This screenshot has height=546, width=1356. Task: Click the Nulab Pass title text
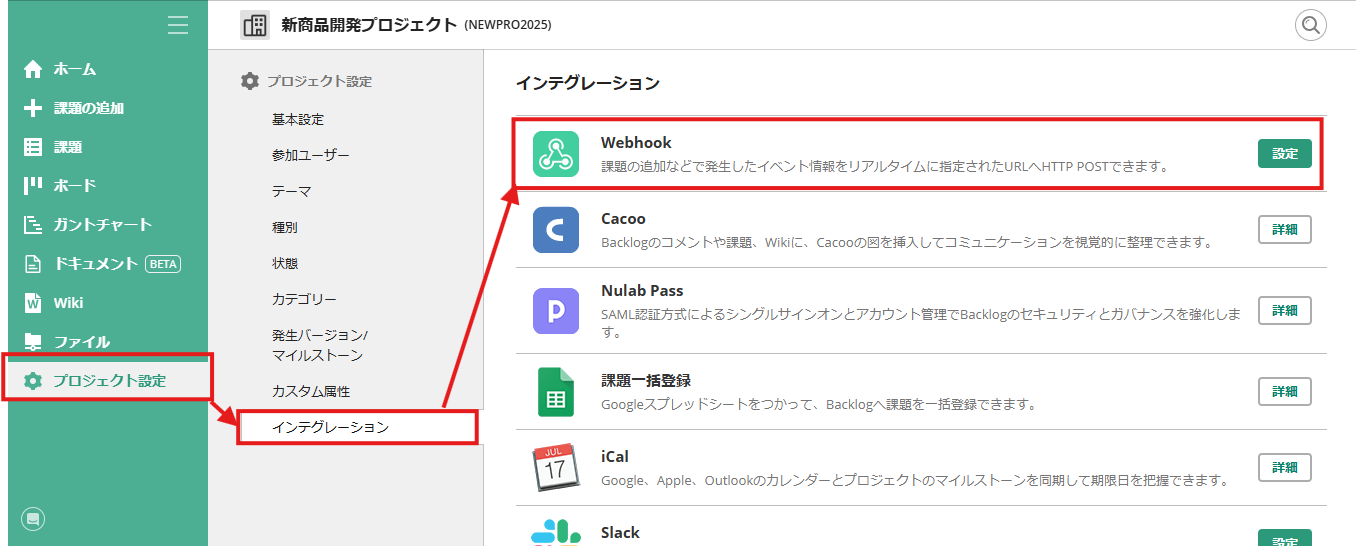642,291
